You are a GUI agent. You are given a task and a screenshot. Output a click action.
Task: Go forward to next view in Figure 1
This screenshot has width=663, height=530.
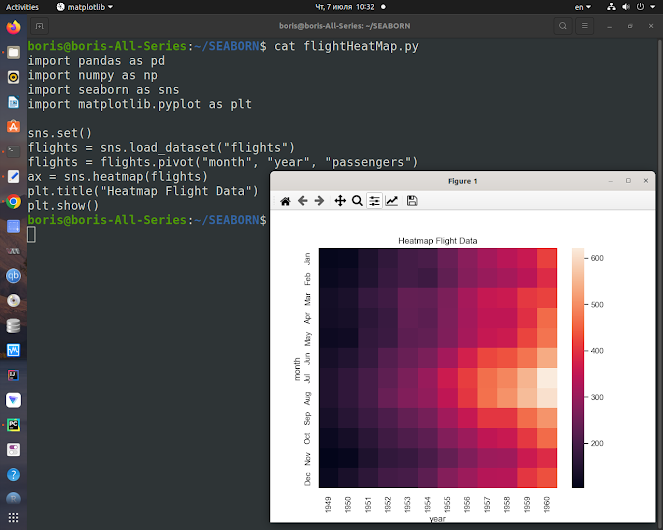[319, 201]
